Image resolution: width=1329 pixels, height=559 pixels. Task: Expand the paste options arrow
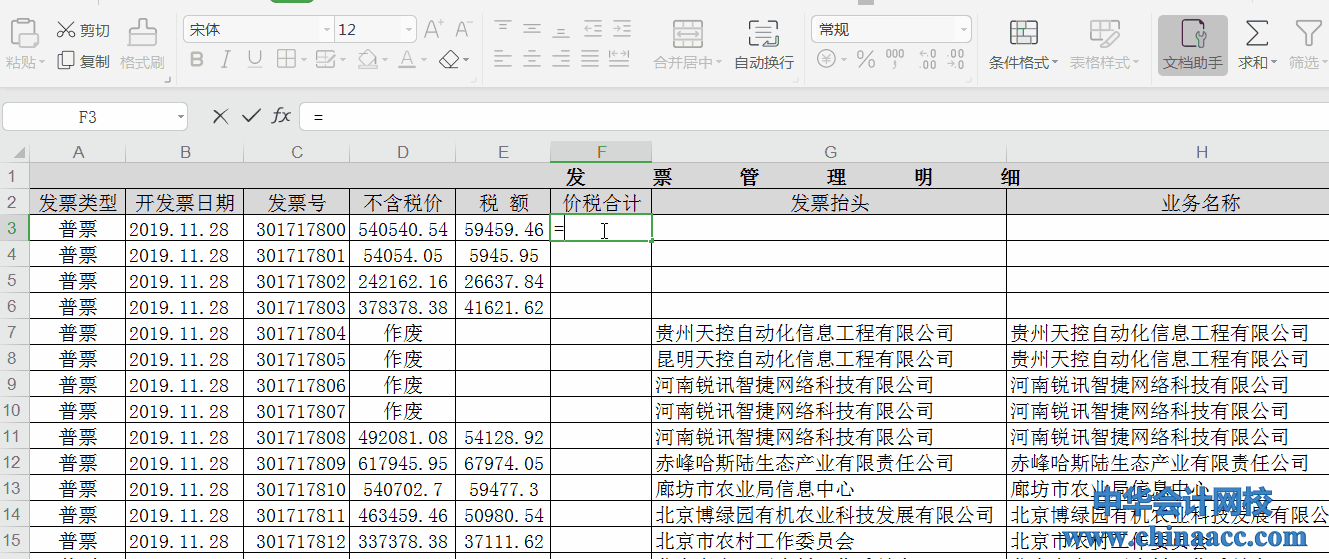pos(41,62)
